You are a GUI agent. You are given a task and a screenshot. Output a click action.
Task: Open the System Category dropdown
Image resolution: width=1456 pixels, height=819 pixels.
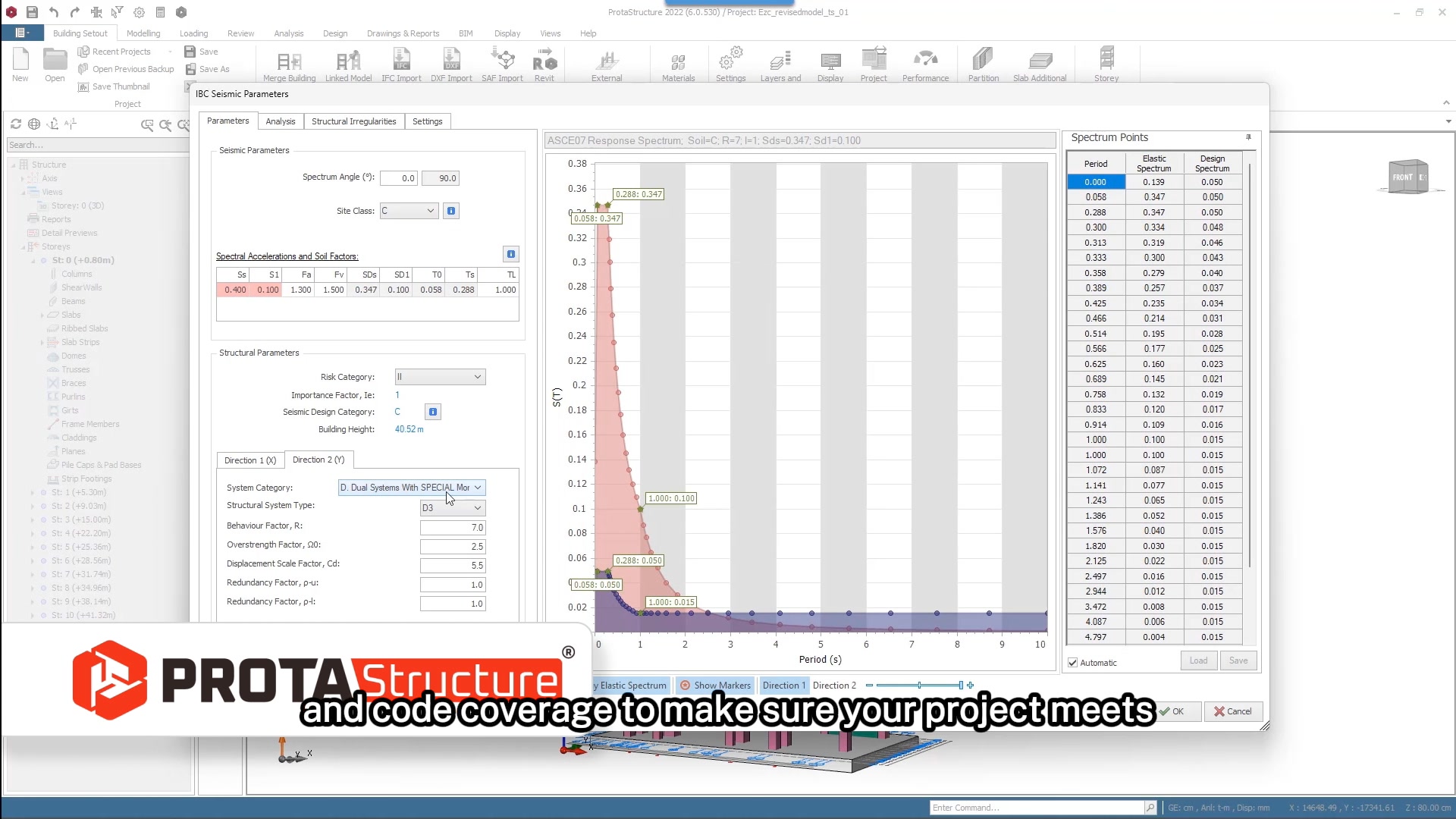(412, 488)
